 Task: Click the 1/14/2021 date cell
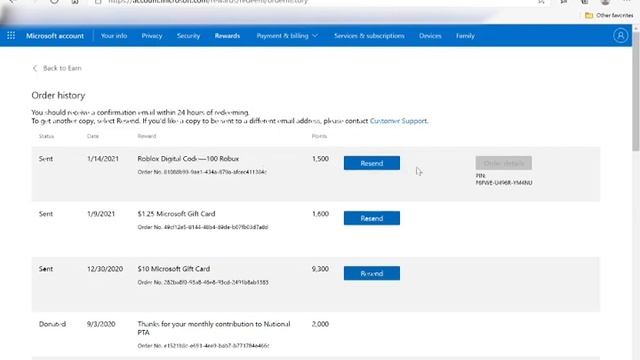click(x=103, y=159)
